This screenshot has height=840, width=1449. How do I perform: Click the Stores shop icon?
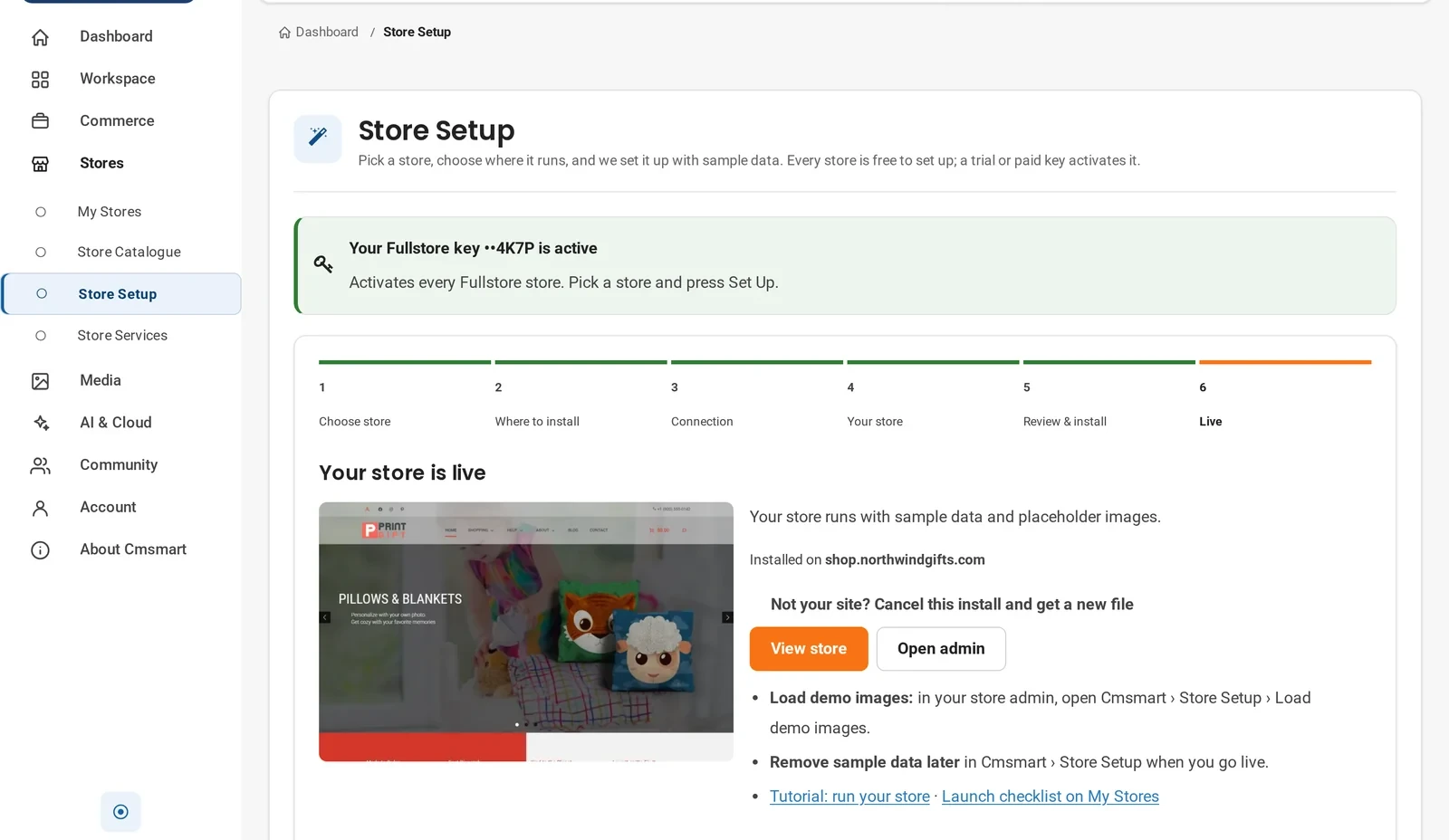click(x=40, y=164)
